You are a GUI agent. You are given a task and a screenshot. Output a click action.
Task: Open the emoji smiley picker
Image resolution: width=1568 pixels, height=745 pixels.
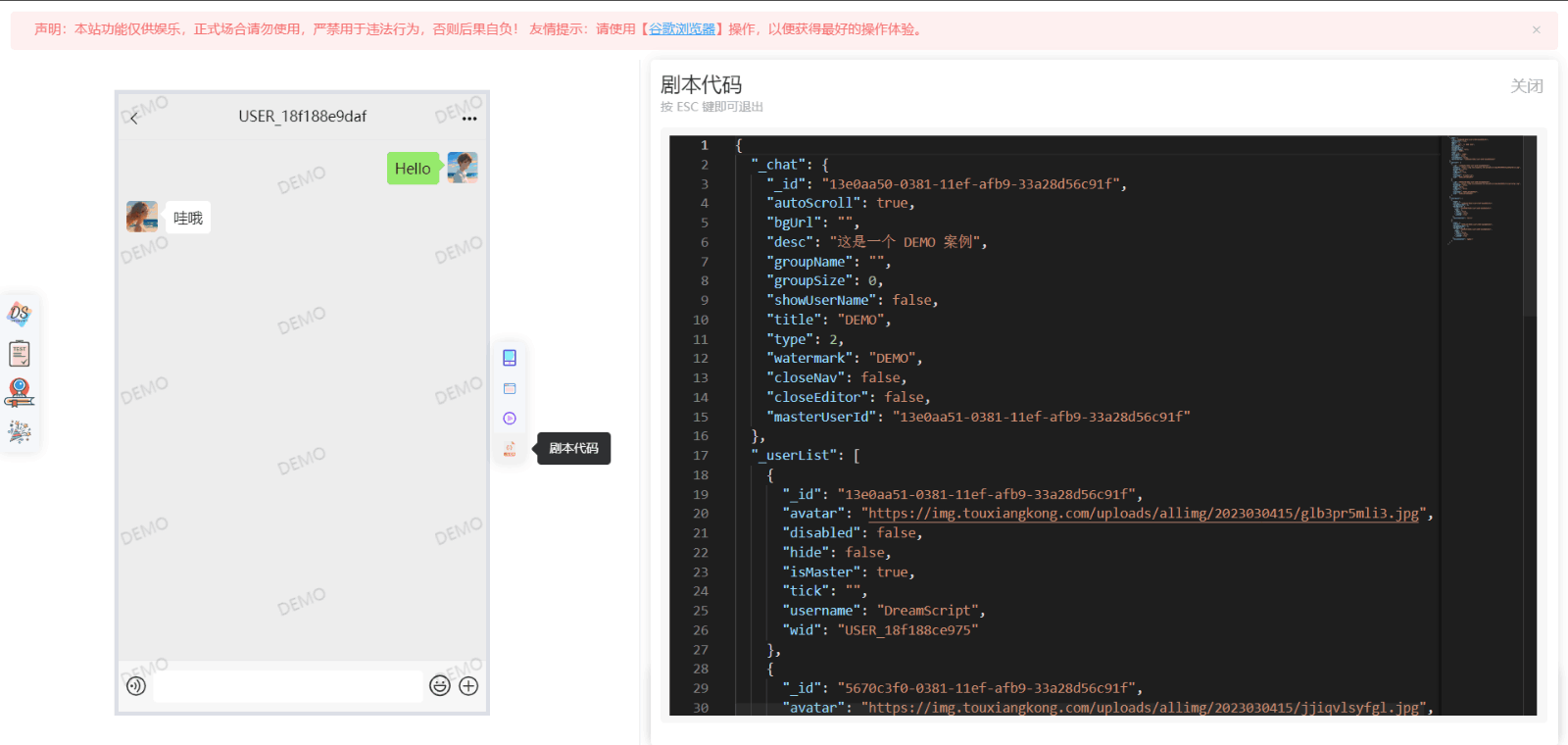tap(440, 686)
